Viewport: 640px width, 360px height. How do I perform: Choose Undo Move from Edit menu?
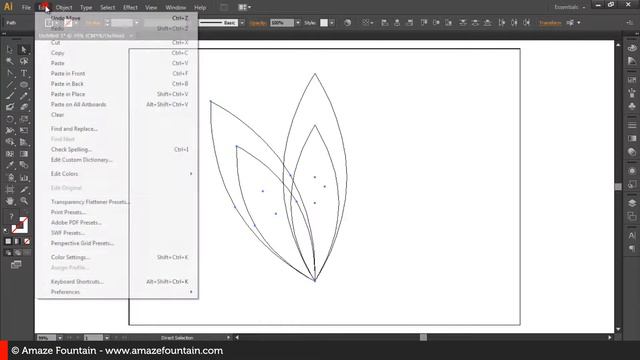coord(117,18)
